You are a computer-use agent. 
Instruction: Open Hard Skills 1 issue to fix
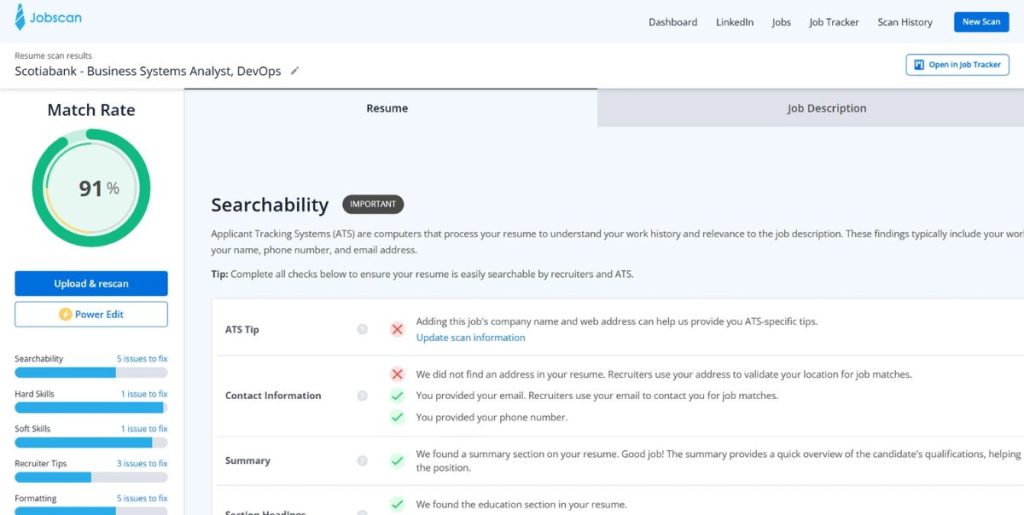point(144,394)
